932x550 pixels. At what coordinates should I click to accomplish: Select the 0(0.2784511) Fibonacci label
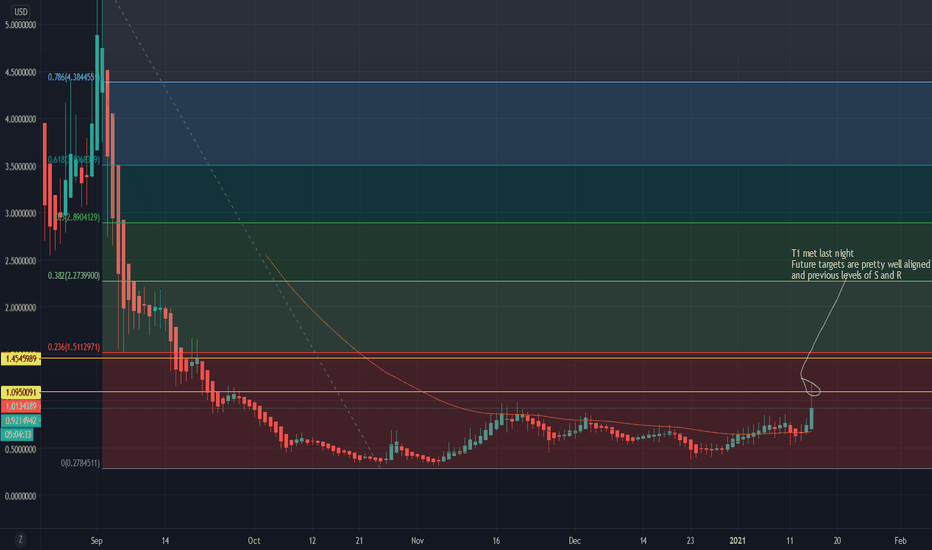point(80,463)
